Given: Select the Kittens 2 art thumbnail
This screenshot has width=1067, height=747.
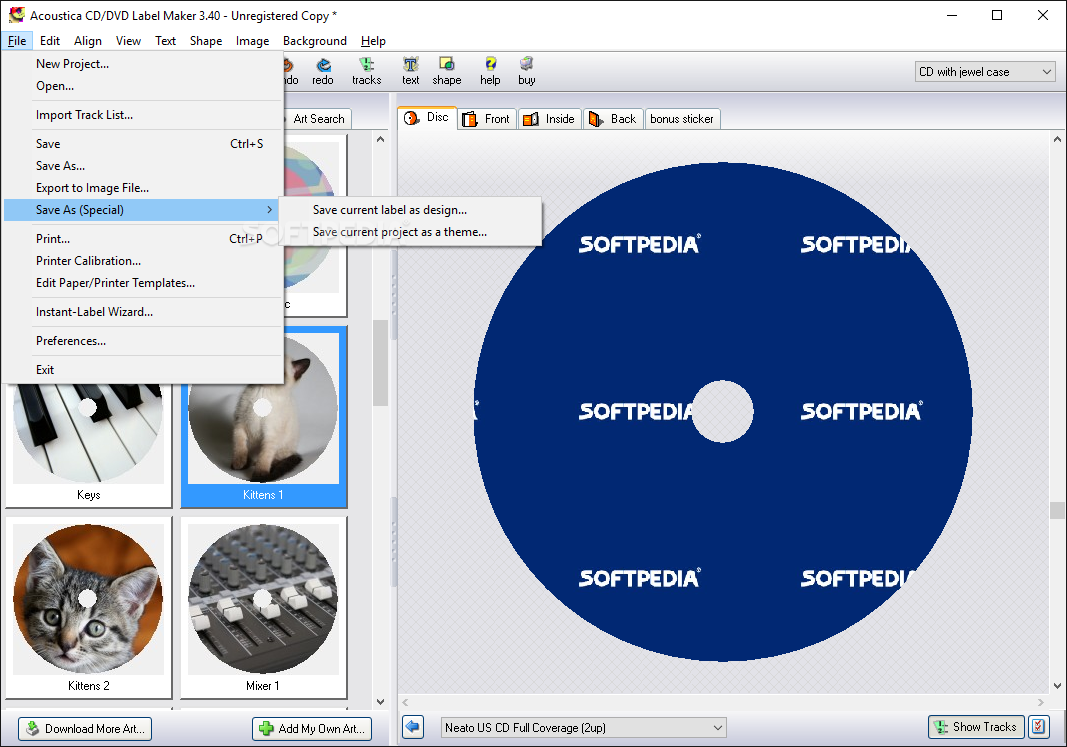Looking at the screenshot, I should click(88, 608).
